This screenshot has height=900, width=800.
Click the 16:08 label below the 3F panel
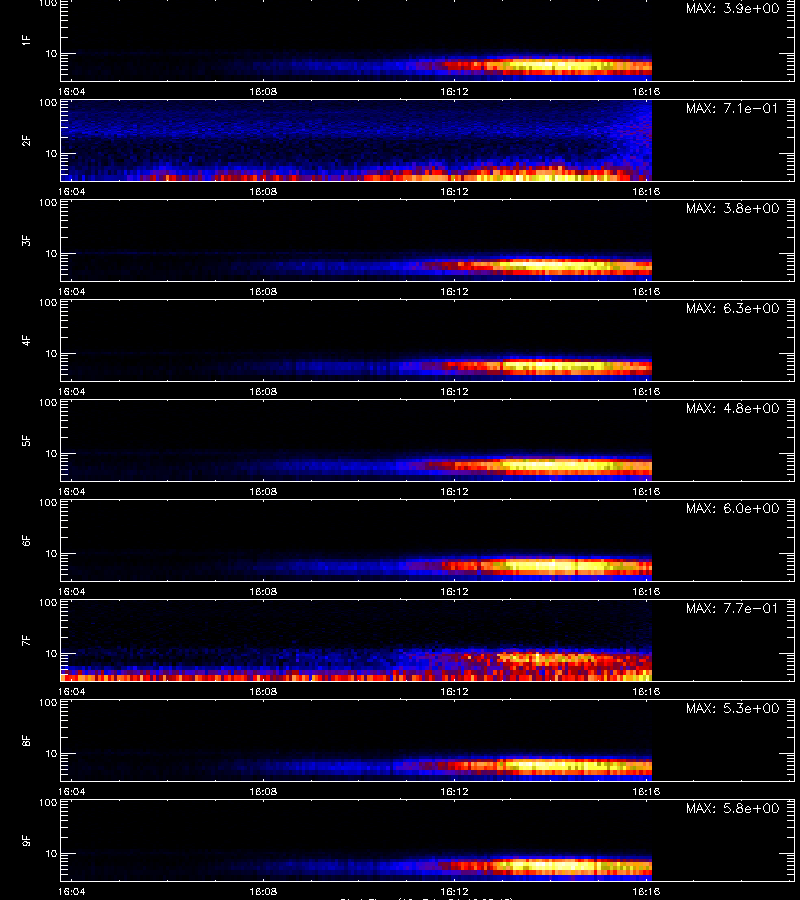pos(263,292)
